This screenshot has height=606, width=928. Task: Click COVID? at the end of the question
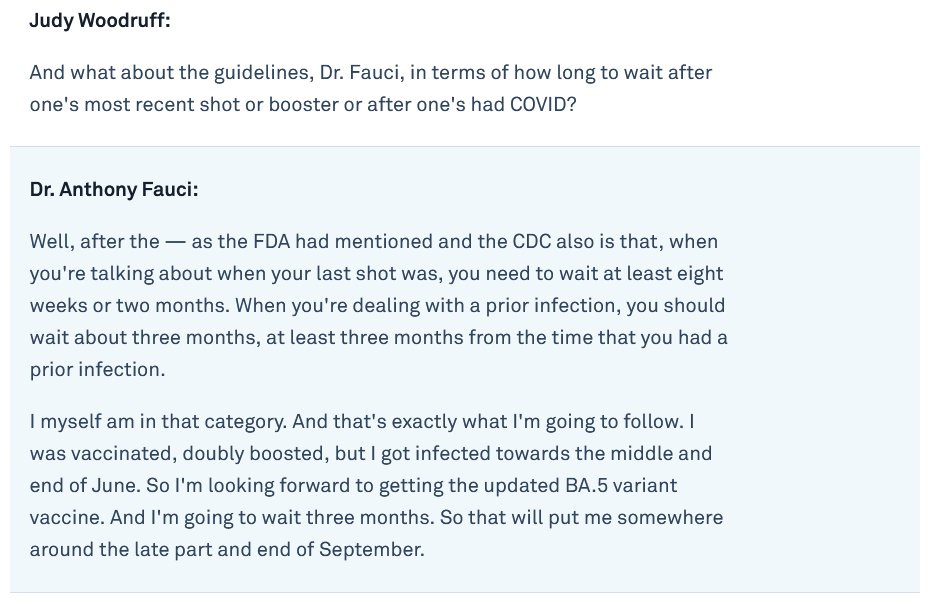[543, 104]
